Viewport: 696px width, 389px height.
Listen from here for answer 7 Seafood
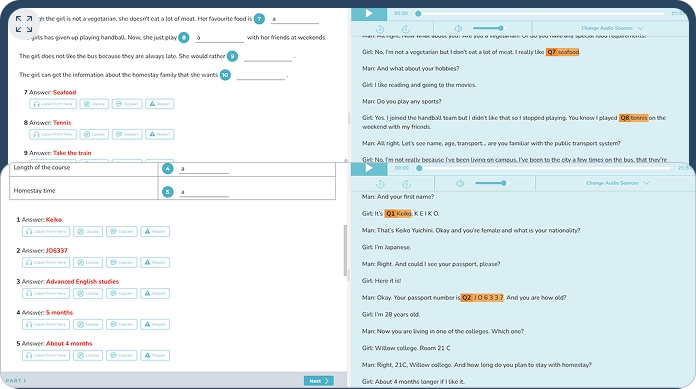click(53, 104)
